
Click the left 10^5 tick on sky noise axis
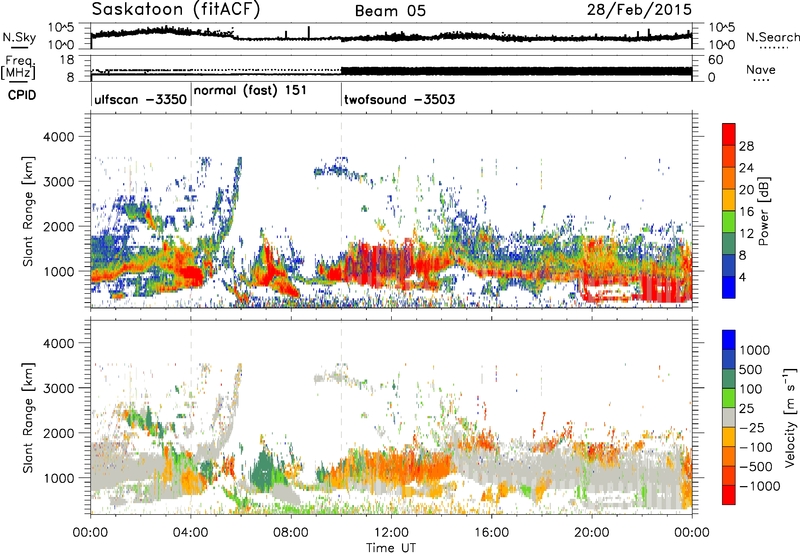pyautogui.click(x=61, y=28)
